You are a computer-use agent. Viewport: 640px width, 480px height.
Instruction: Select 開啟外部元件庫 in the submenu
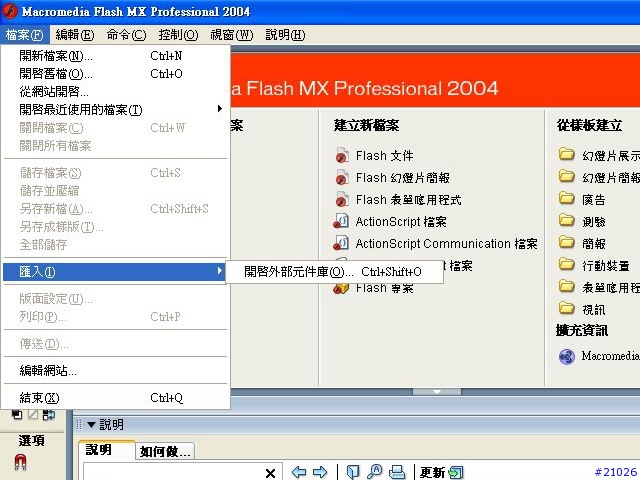pyautogui.click(x=334, y=271)
